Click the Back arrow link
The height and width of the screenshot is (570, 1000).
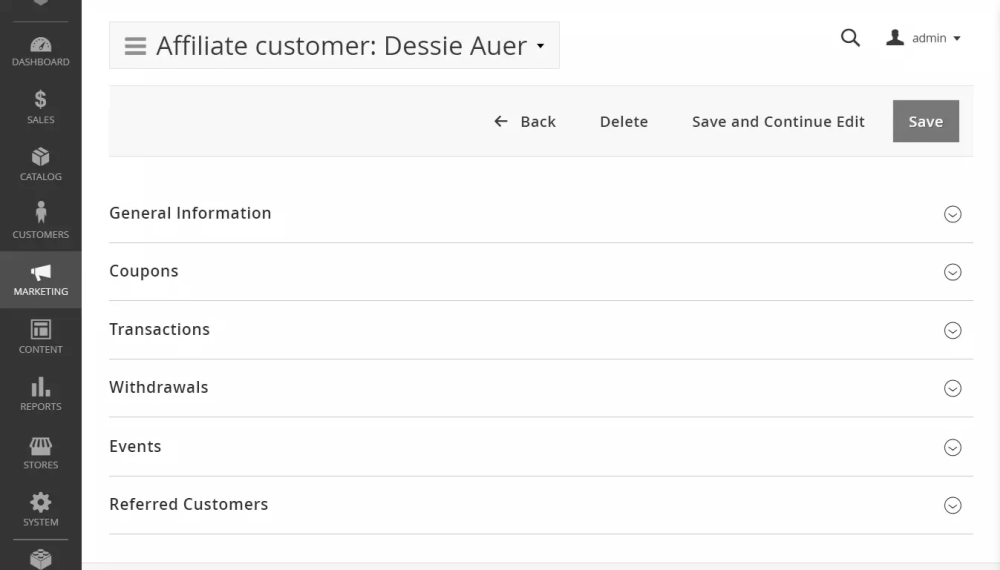[525, 121]
